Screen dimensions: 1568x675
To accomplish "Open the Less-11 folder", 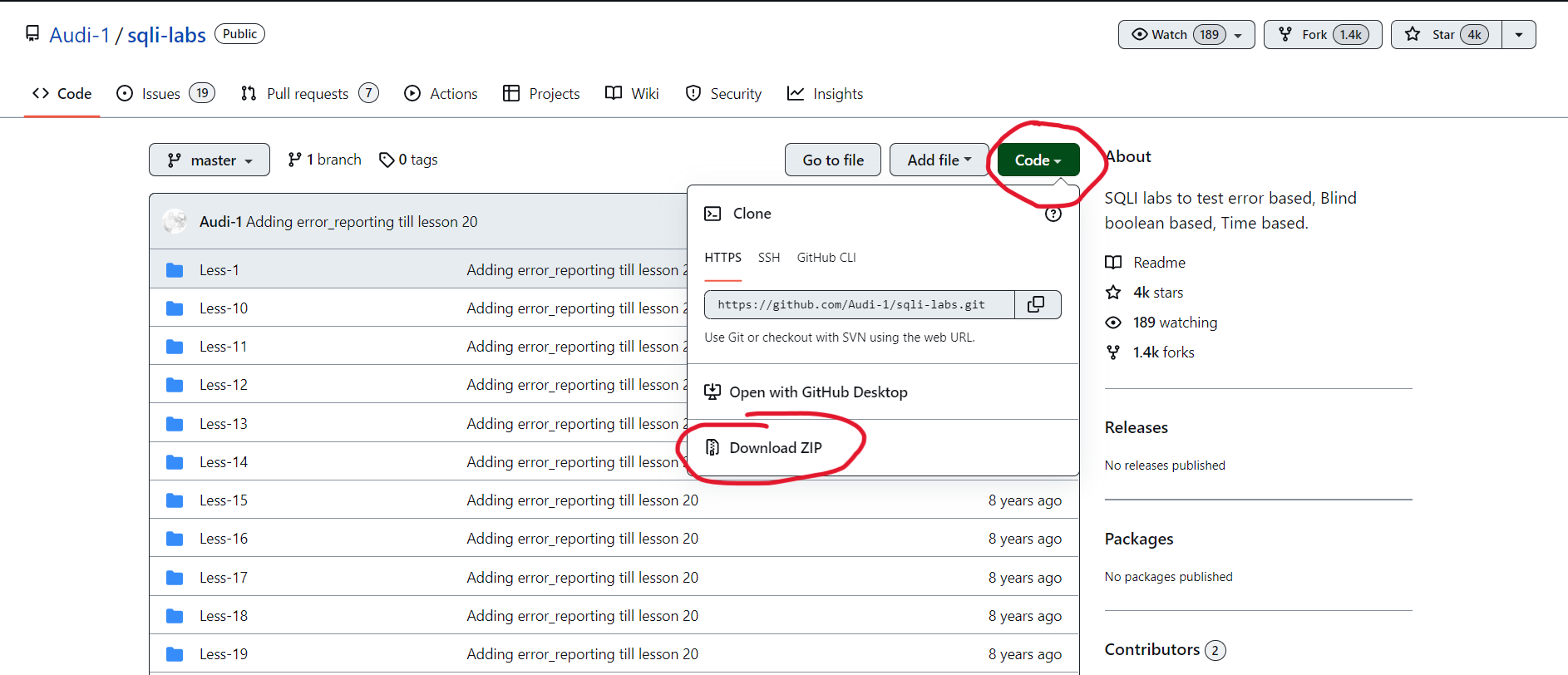I will (x=224, y=347).
